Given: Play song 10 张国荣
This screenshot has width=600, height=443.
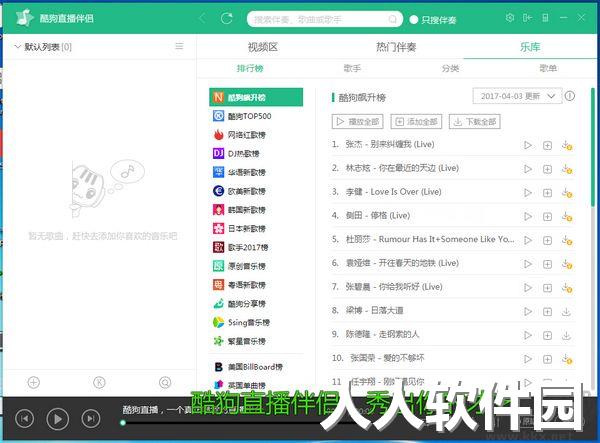Looking at the screenshot, I should 528,359.
